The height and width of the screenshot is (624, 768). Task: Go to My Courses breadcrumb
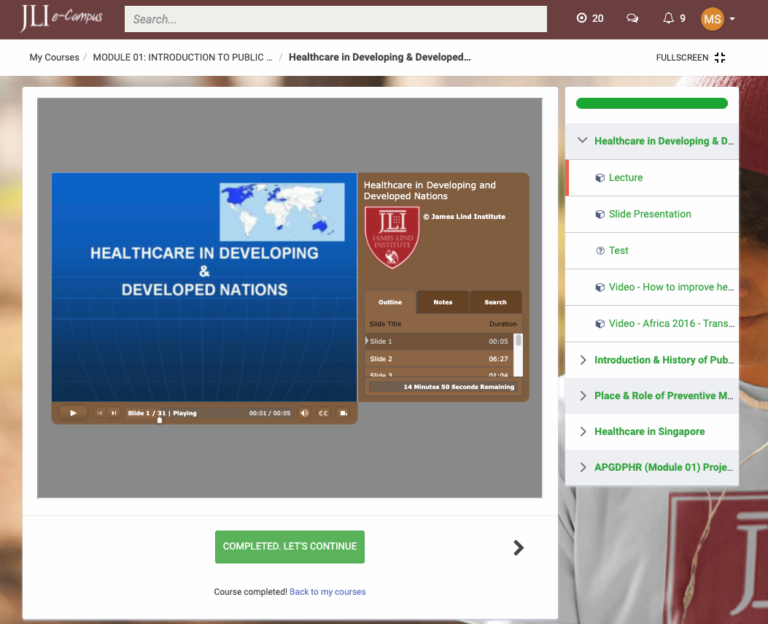(54, 57)
